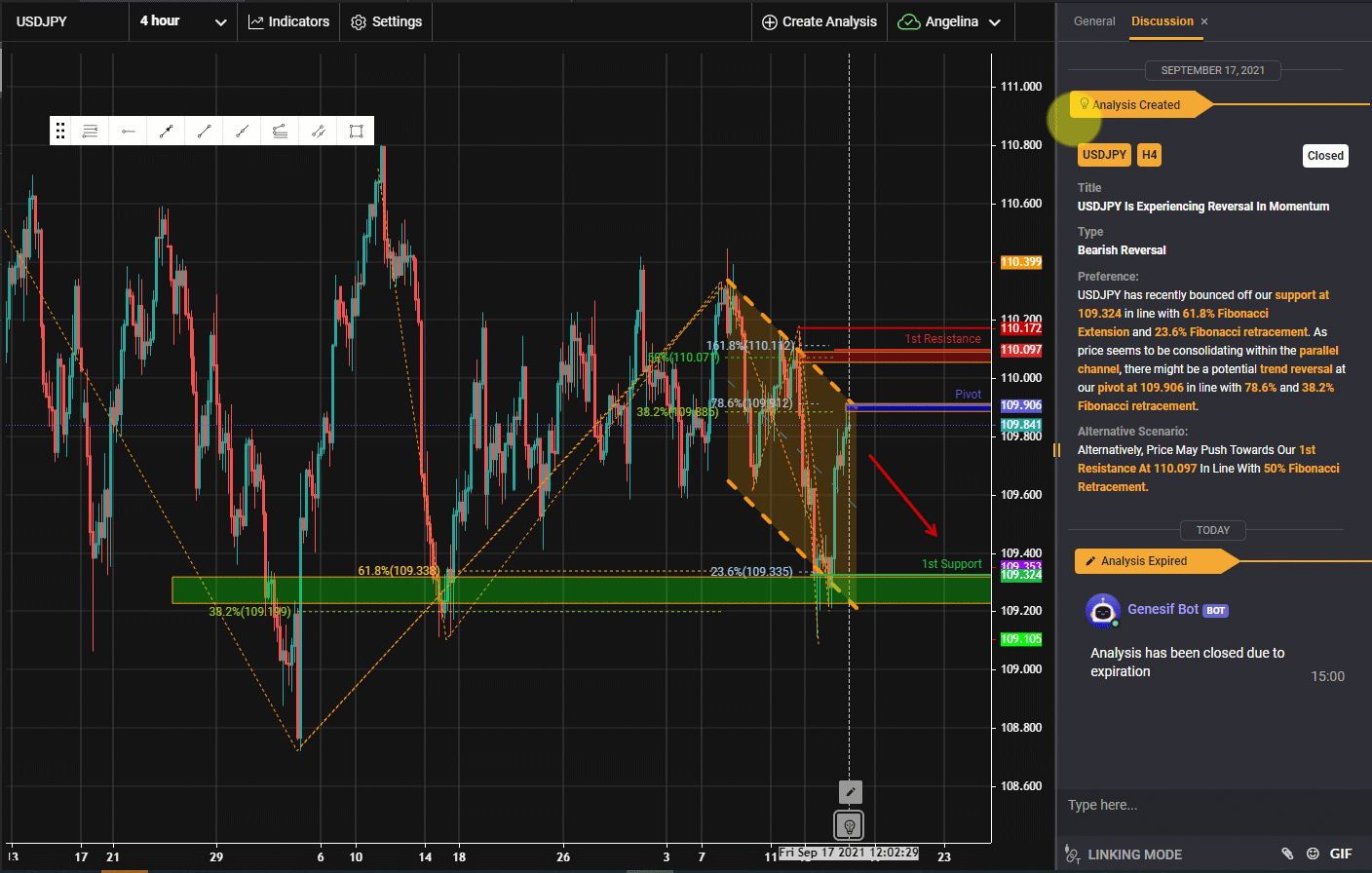Open chart Settings
Image resolution: width=1372 pixels, height=873 pixels.
point(386,21)
